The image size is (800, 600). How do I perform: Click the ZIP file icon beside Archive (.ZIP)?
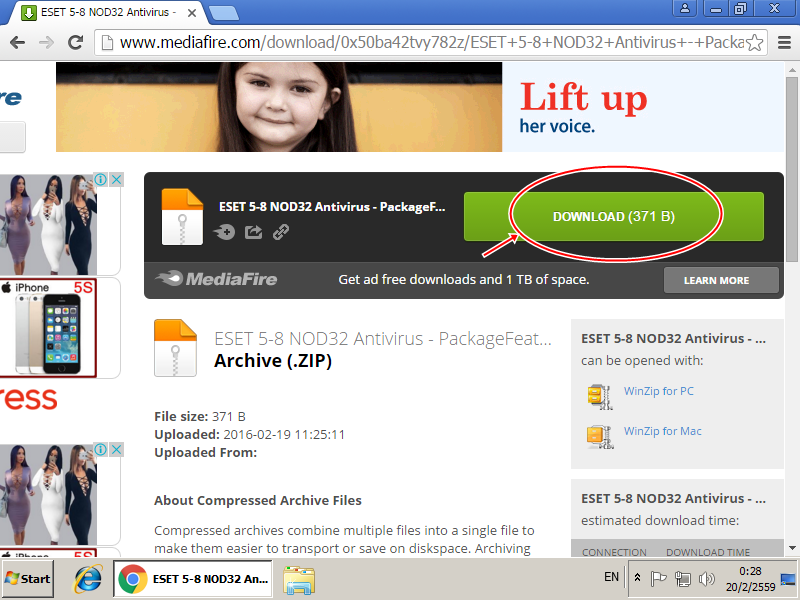pos(176,348)
